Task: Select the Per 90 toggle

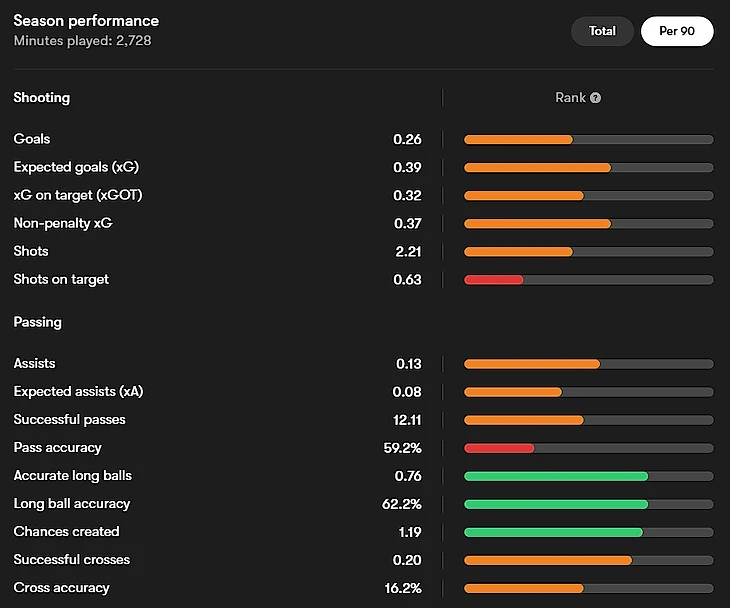Action: tap(677, 31)
